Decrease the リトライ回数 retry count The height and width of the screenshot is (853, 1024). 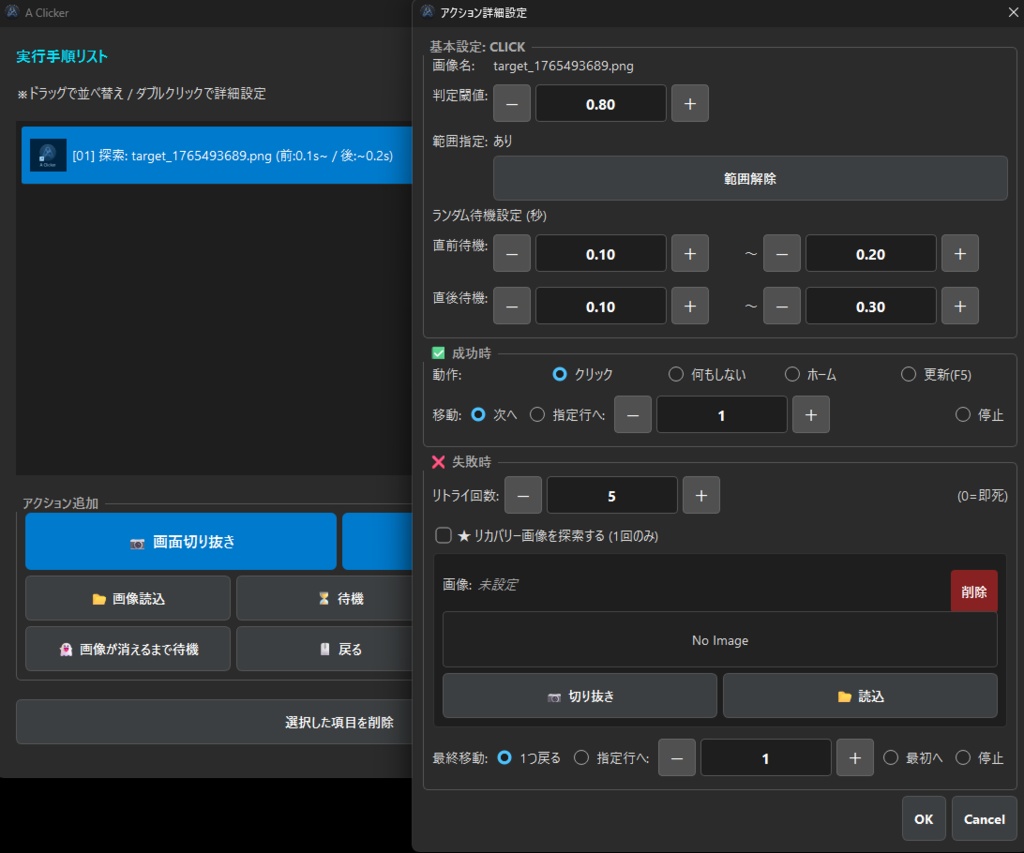tap(523, 495)
